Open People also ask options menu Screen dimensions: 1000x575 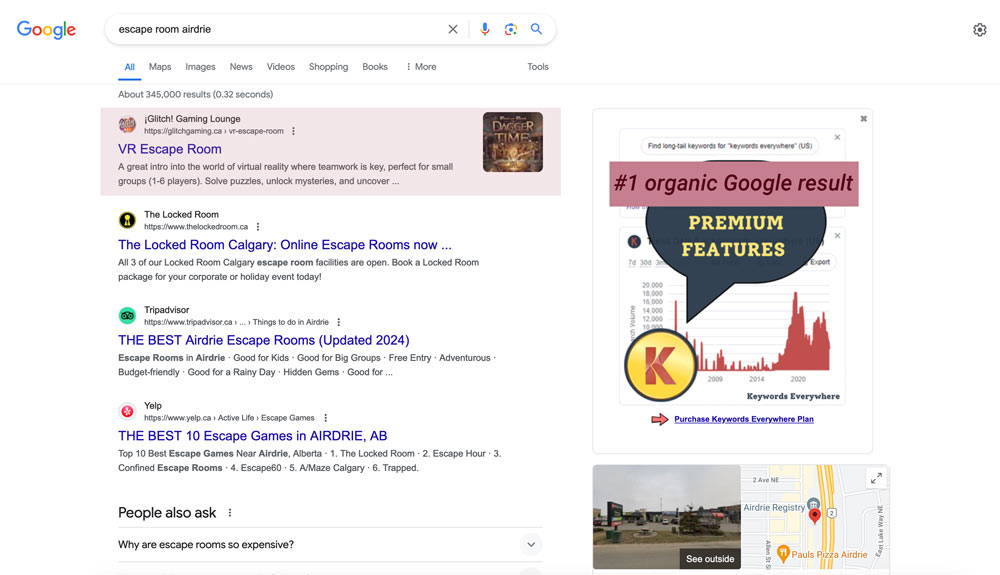(230, 513)
